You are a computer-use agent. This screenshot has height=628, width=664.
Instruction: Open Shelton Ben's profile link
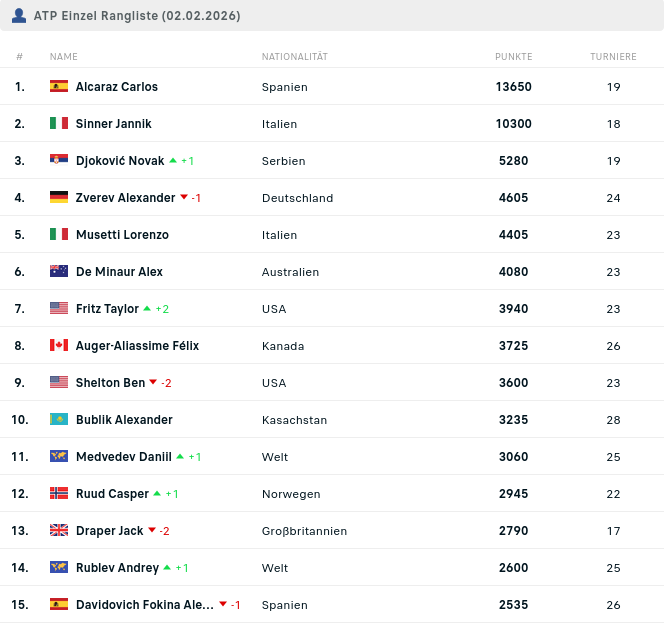(x=110, y=383)
